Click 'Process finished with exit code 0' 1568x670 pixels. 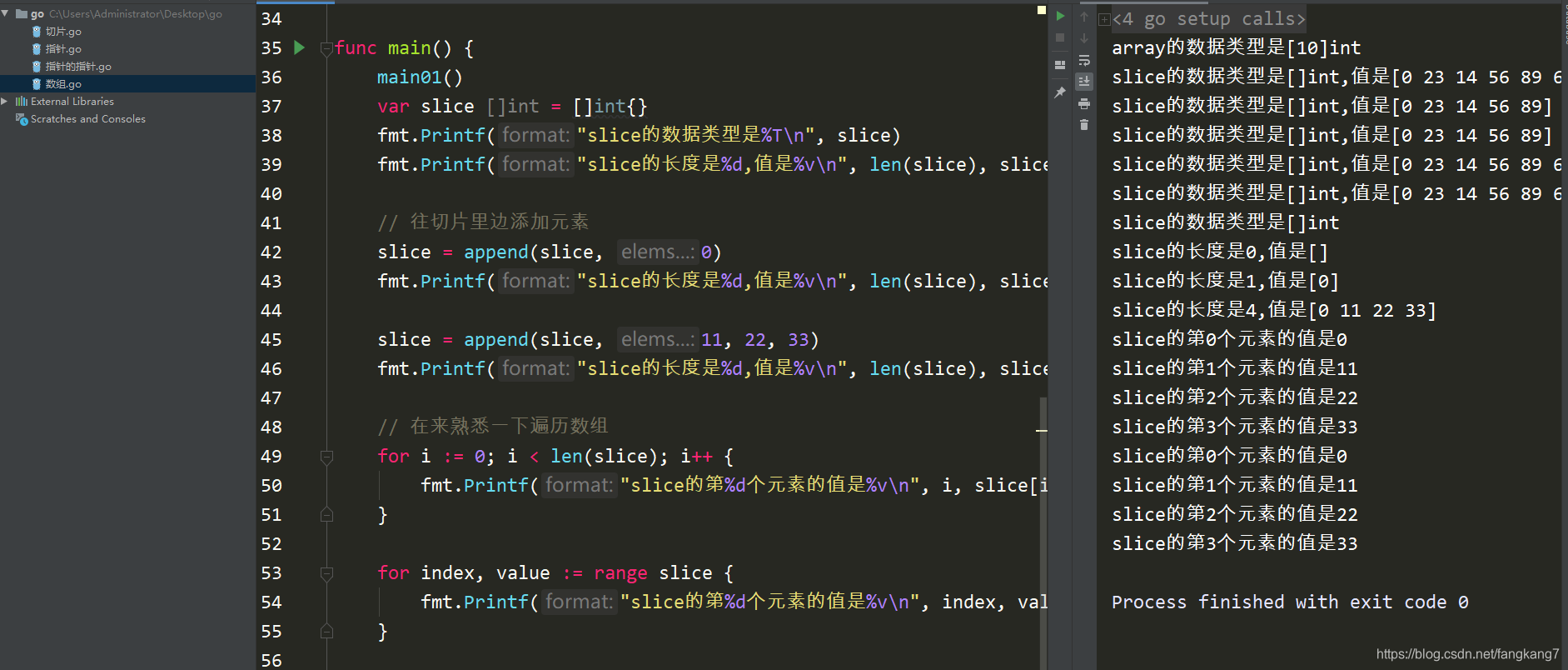[1290, 602]
